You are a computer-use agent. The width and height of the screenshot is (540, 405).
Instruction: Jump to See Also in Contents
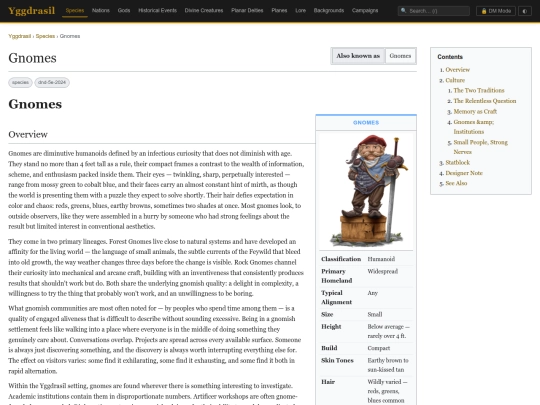click(456, 183)
